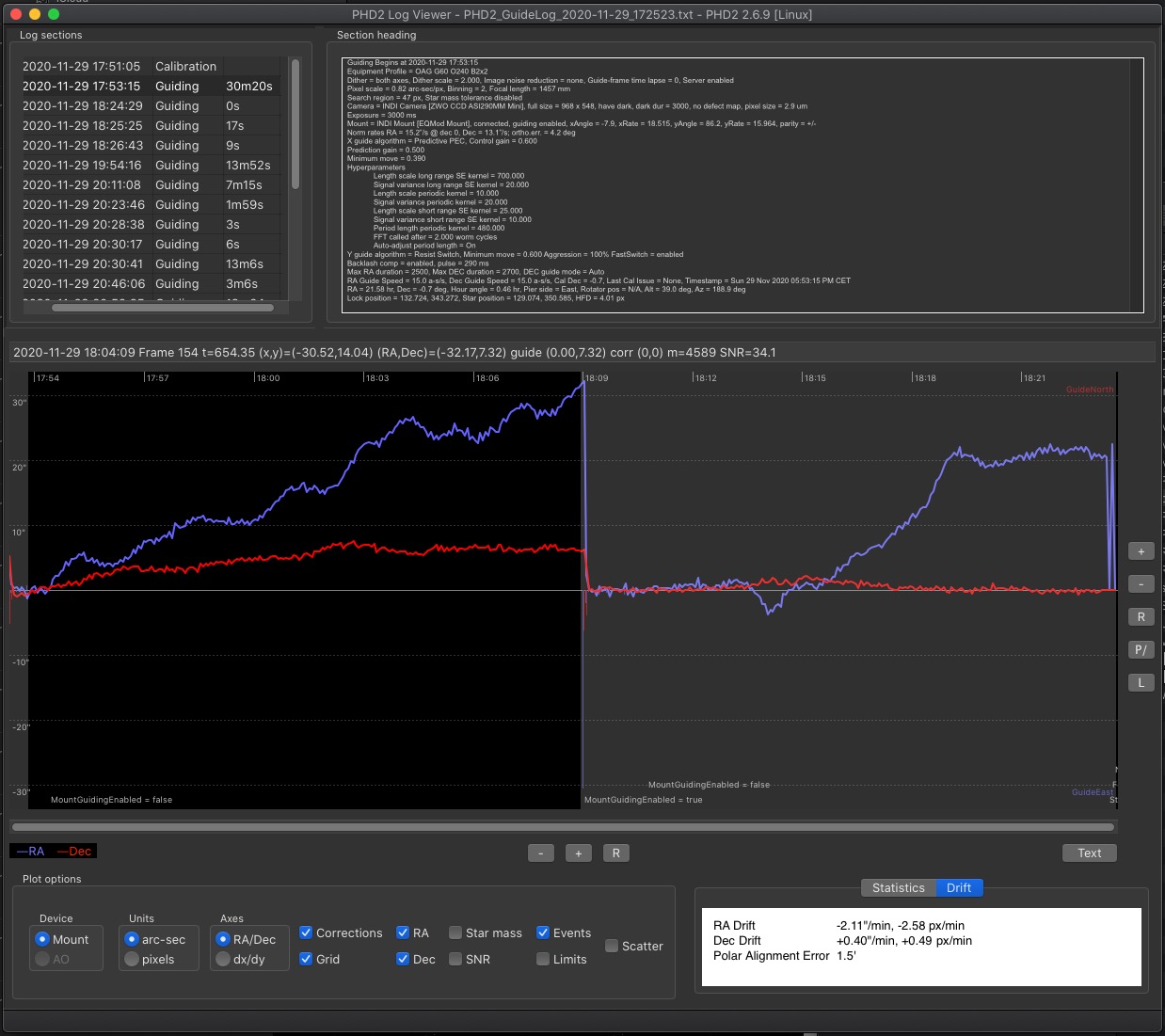Image resolution: width=1165 pixels, height=1036 pixels.
Task: Click the vertical R reset button
Action: pos(1141,617)
